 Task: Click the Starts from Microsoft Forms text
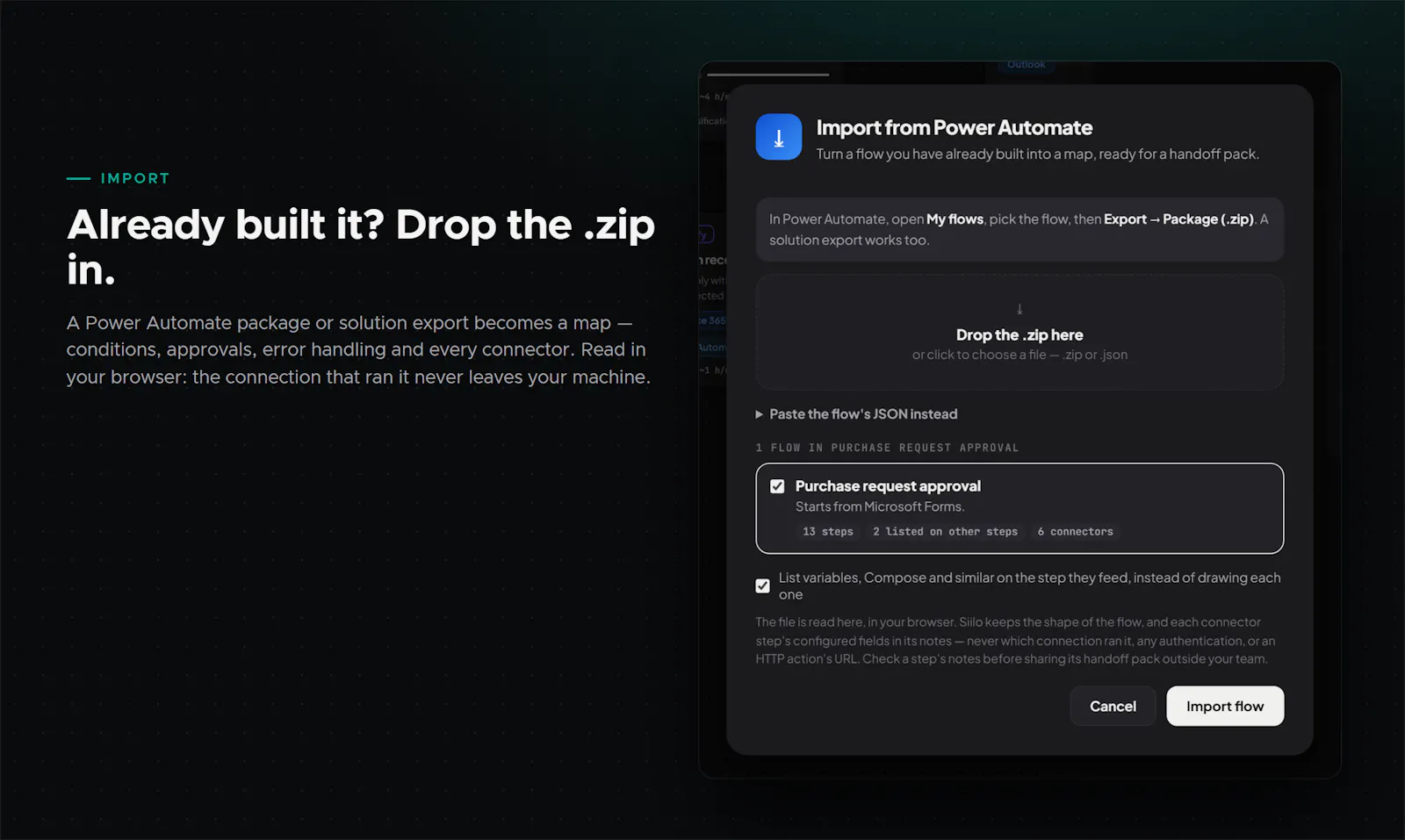[880, 506]
